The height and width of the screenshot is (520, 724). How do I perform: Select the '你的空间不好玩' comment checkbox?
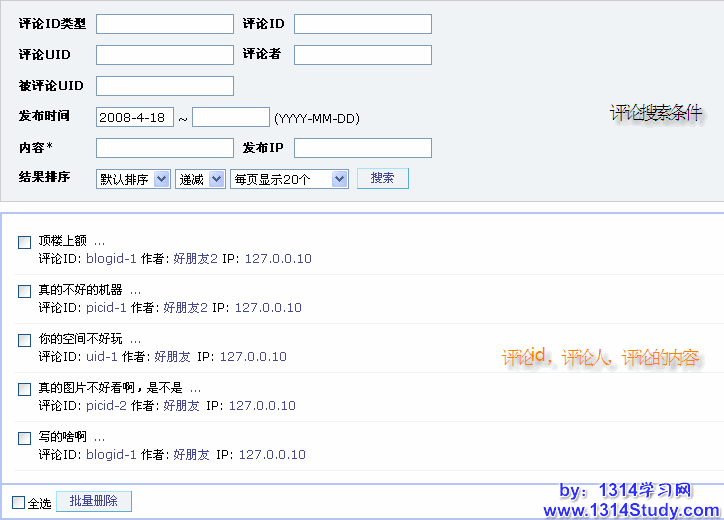24,340
